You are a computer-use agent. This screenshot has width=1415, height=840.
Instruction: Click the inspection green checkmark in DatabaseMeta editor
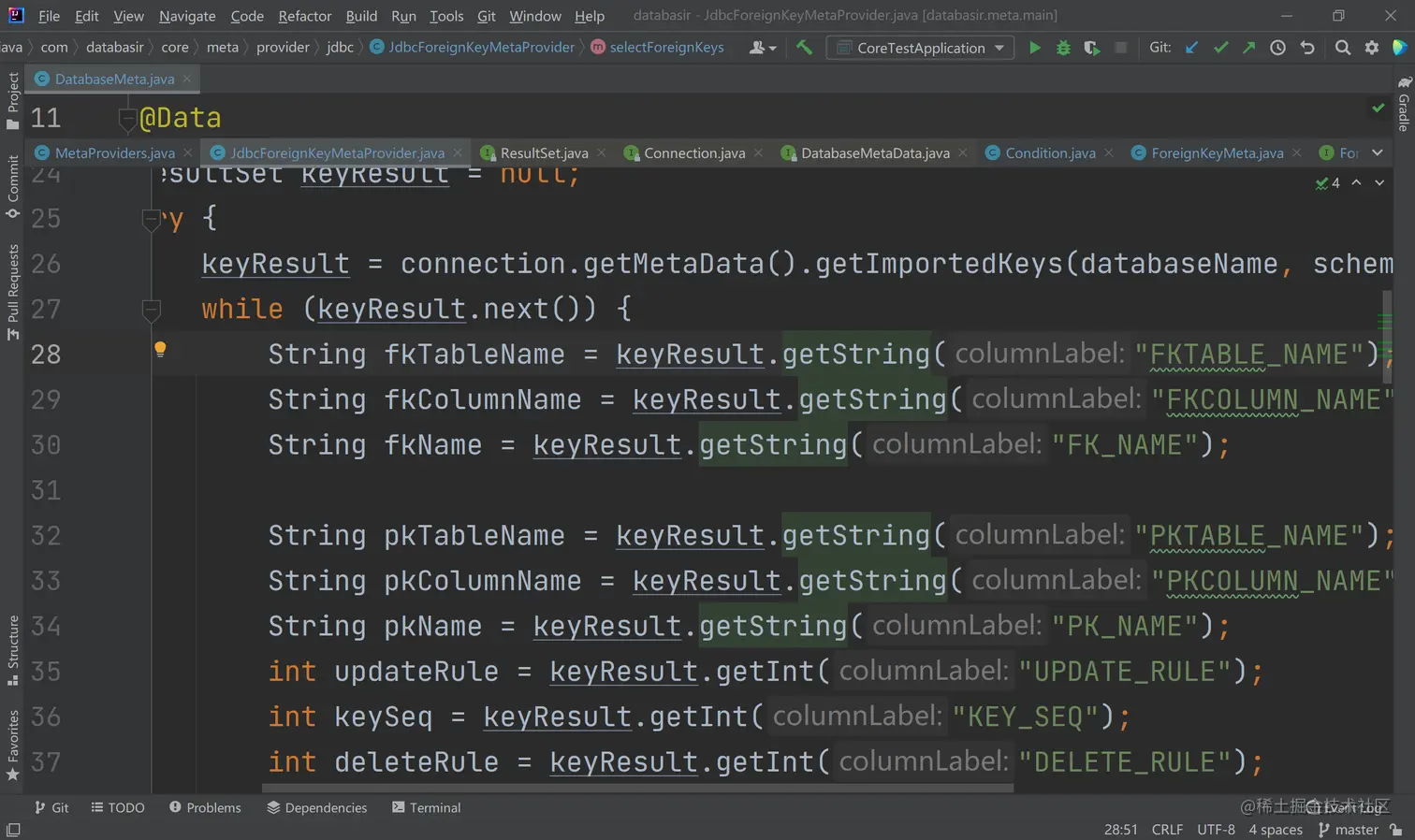pyautogui.click(x=1378, y=109)
